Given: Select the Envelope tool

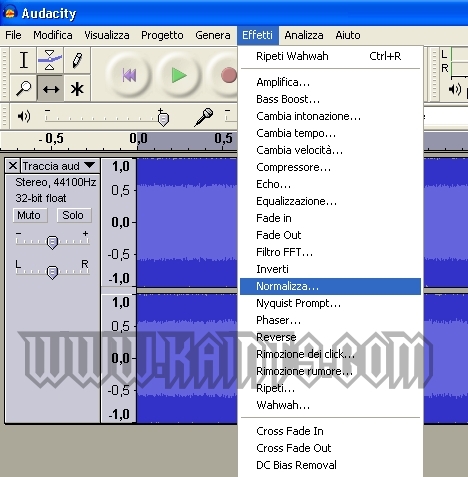Looking at the screenshot, I should click(x=50, y=60).
